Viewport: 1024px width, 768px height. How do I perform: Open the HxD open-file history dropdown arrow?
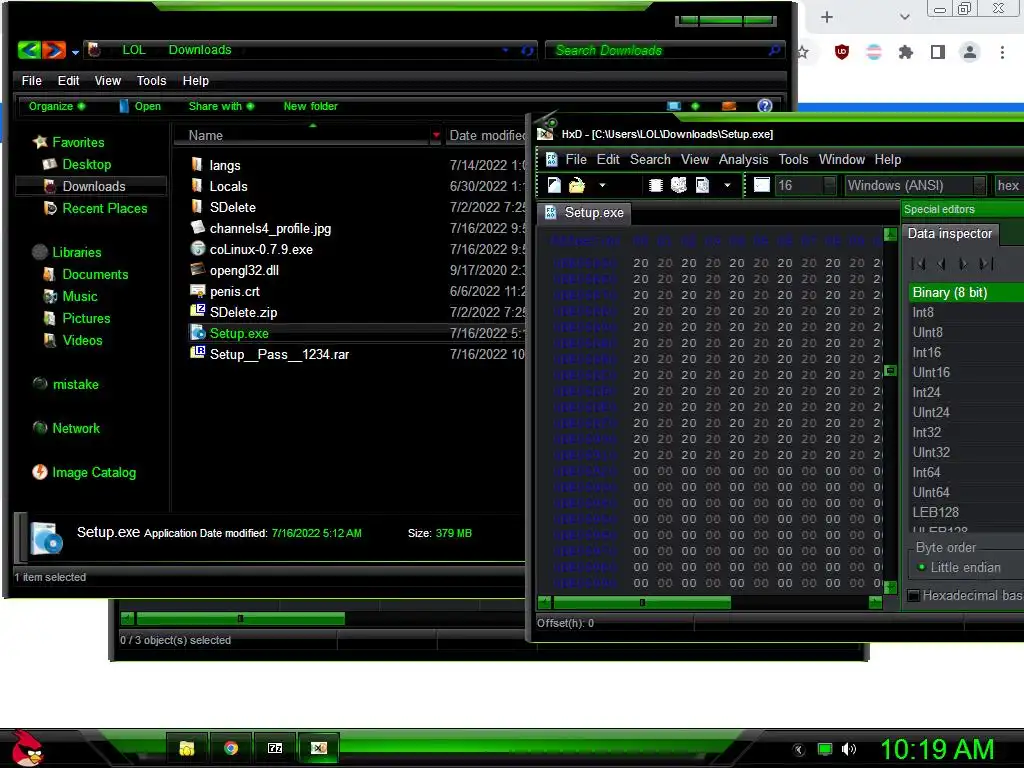(x=602, y=185)
